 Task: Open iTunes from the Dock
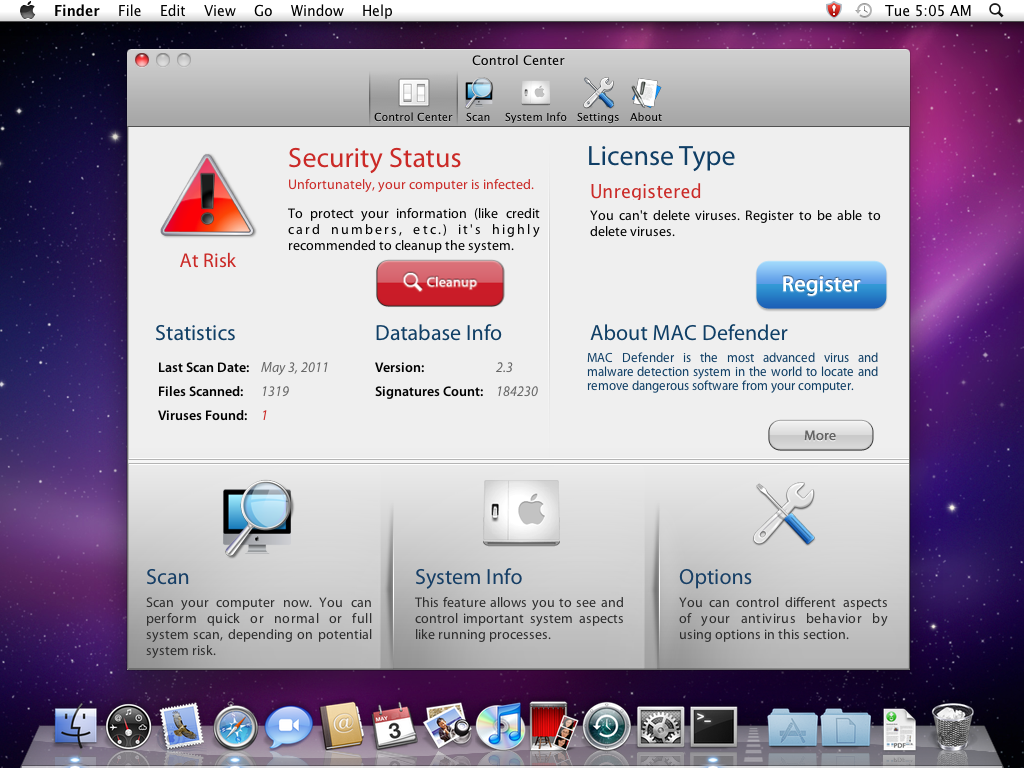pos(500,726)
